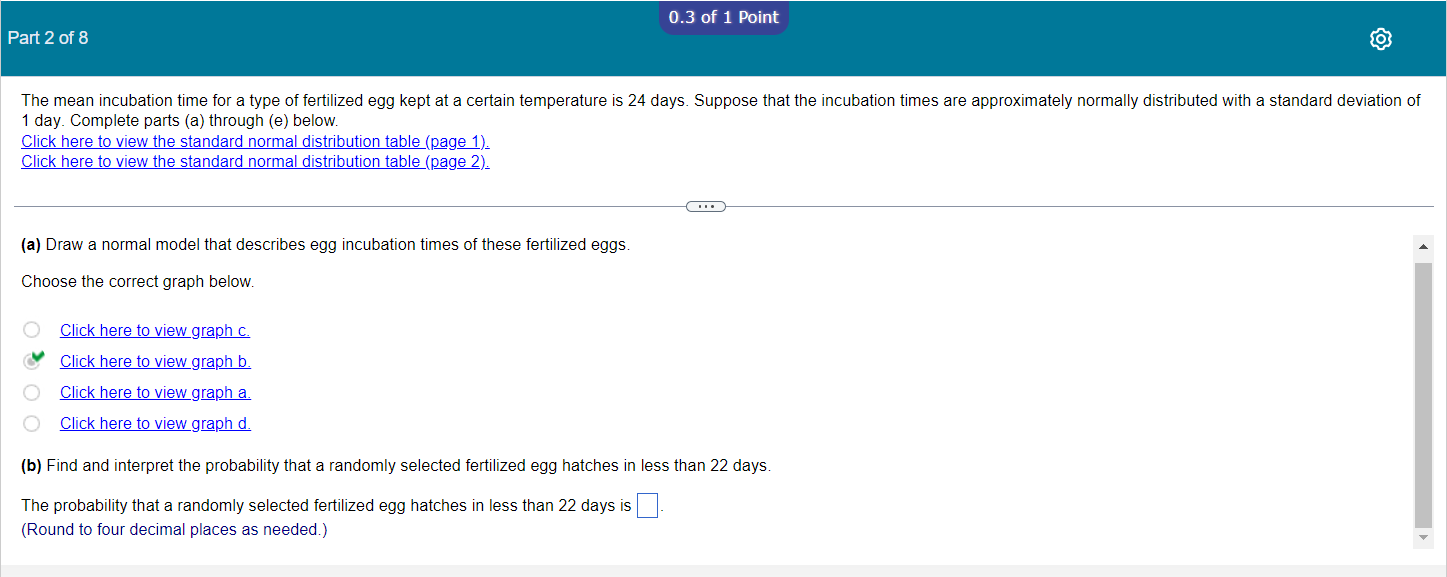
Task: View graph b via its link
Action: click(154, 361)
